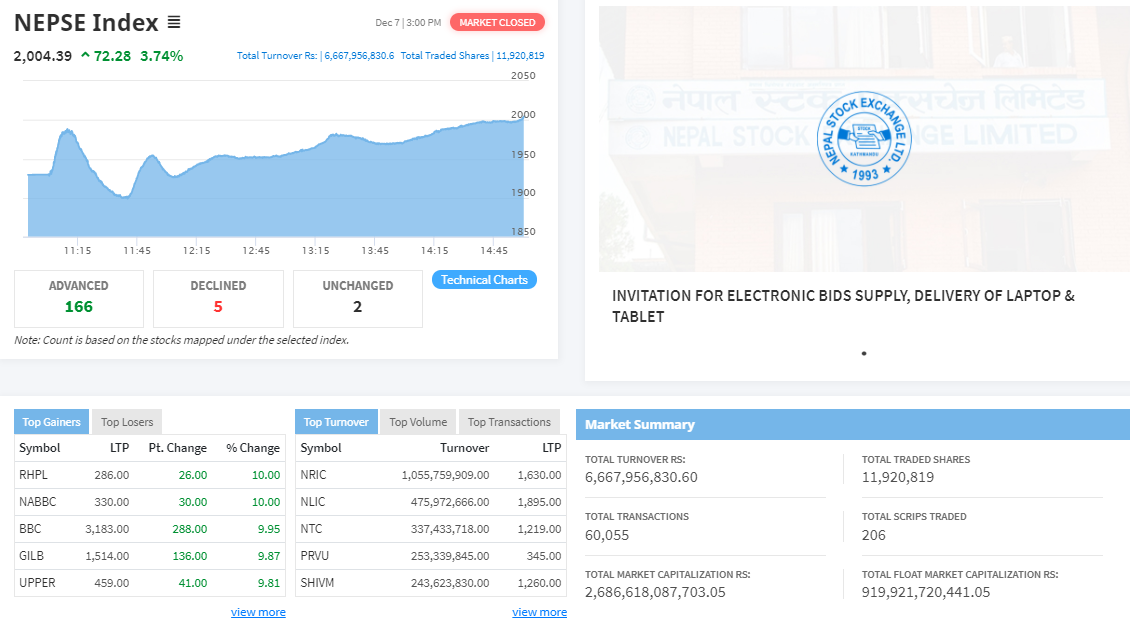Viewport: 1130px width, 625px height.
Task: Click the DECLINED 5 count box
Action: (x=218, y=298)
